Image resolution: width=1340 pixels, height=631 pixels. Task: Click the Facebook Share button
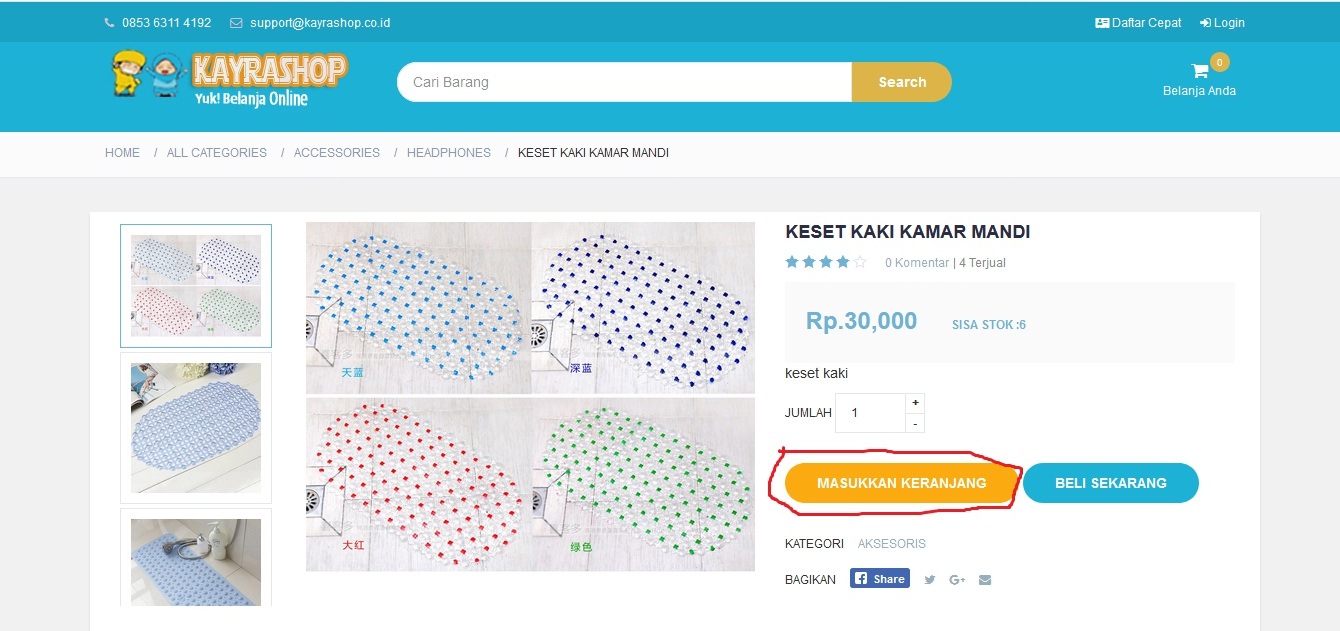(880, 579)
